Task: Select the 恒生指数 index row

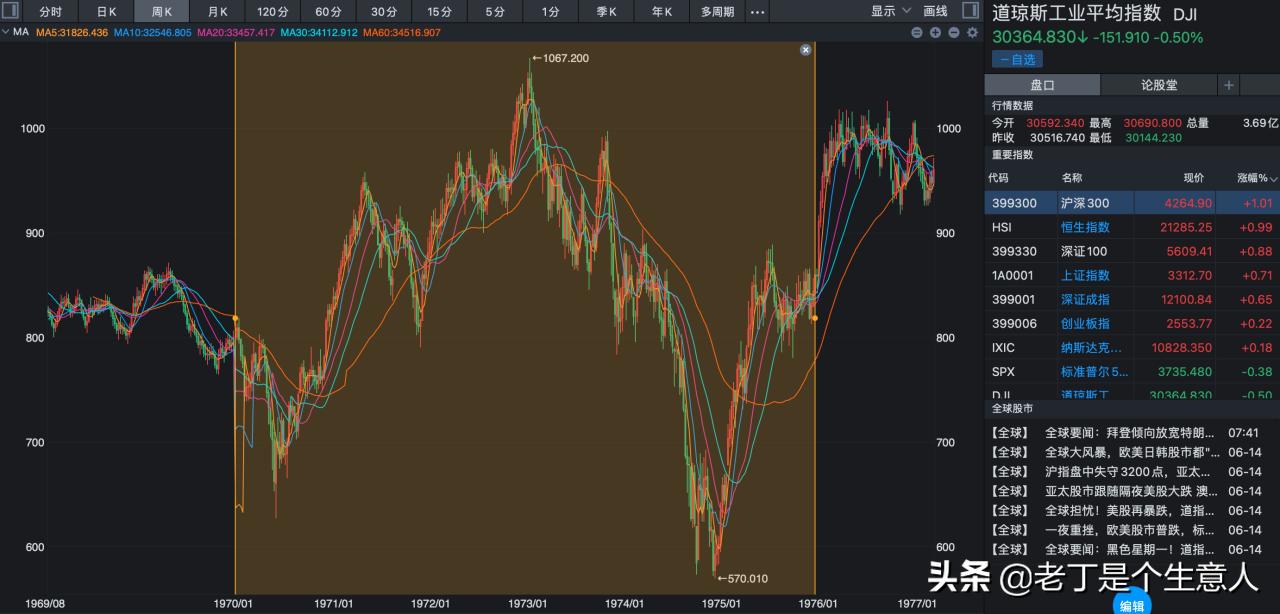Action: (x=1132, y=227)
